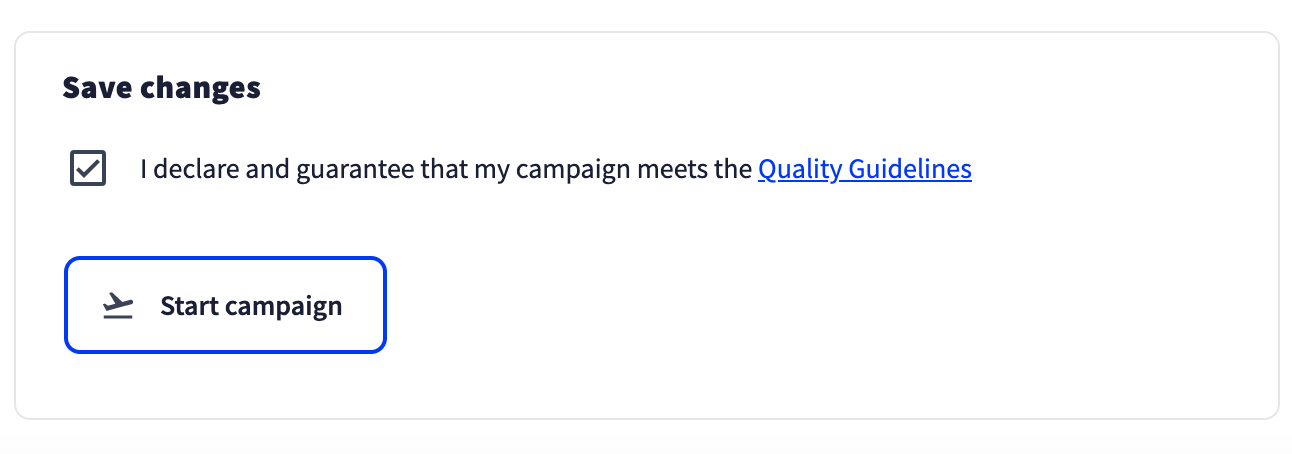Click the word "Save" in the section title
Image resolution: width=1292 pixels, height=454 pixels.
pos(97,88)
